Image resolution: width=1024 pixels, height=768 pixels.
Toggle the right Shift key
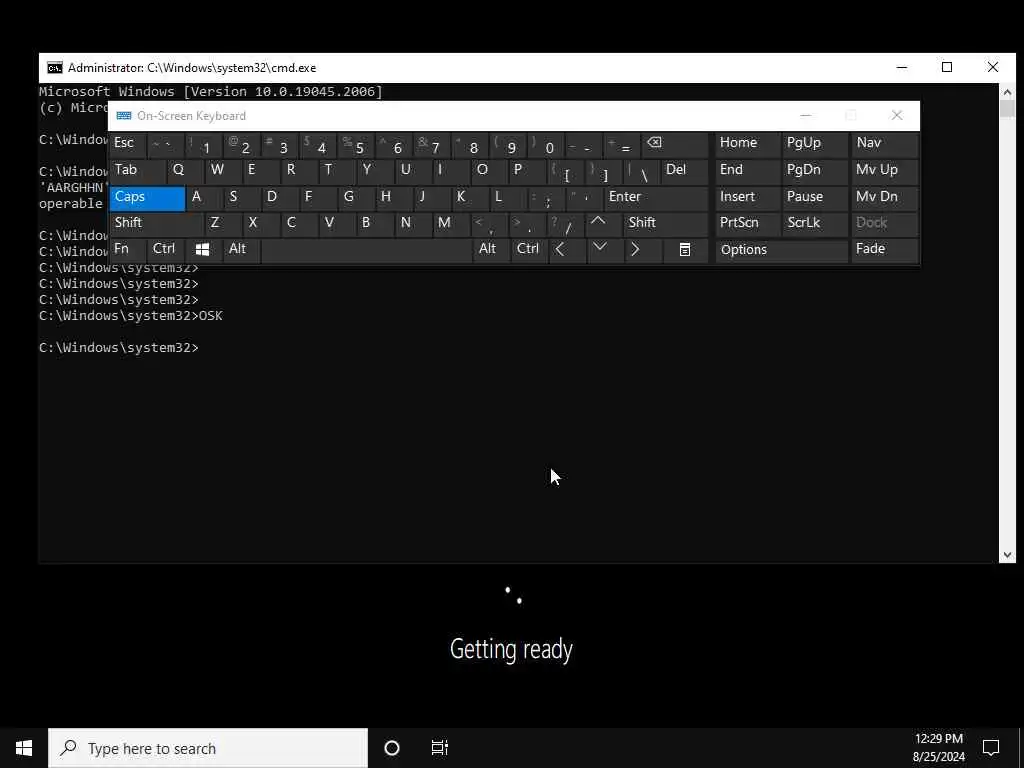[665, 223]
